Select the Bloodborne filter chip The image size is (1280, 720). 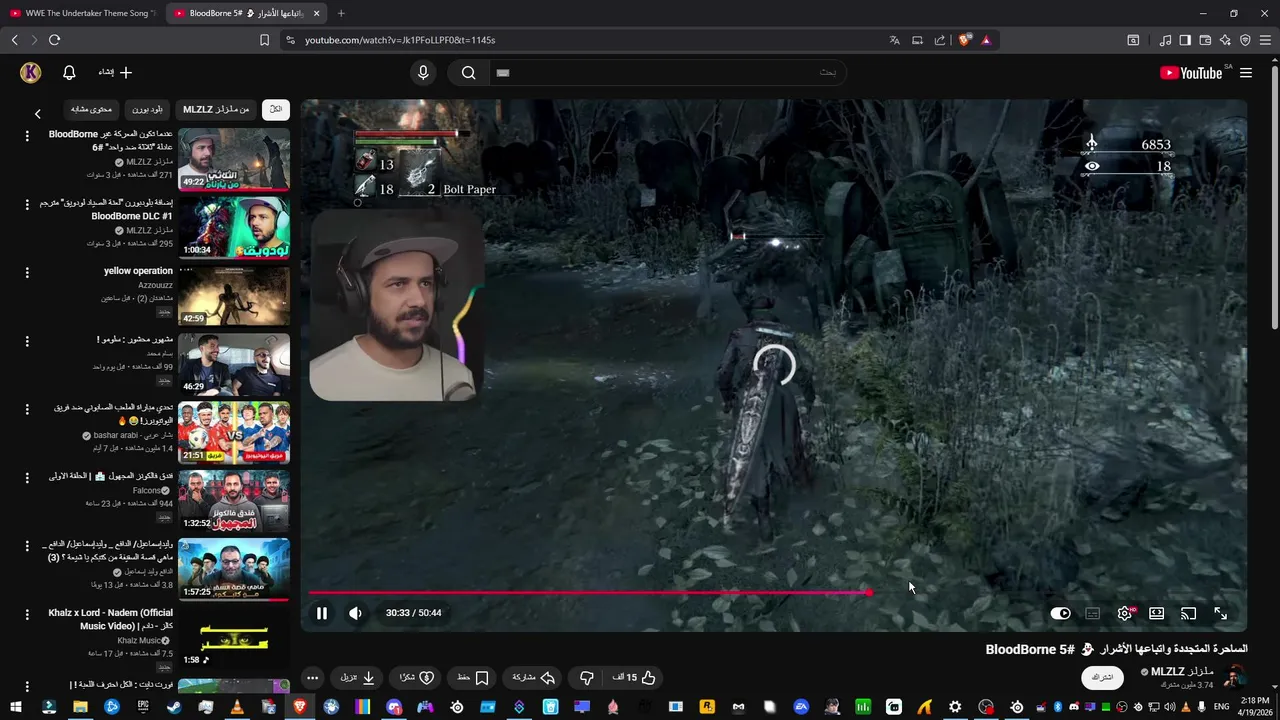[x=147, y=109]
